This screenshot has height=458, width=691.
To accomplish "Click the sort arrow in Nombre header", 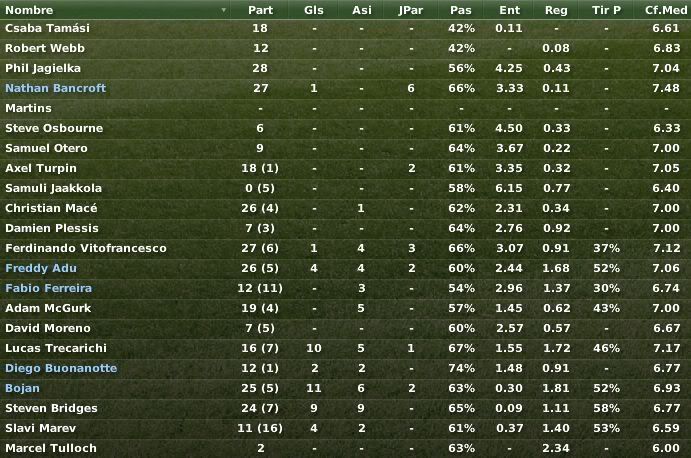I will [223, 10].
